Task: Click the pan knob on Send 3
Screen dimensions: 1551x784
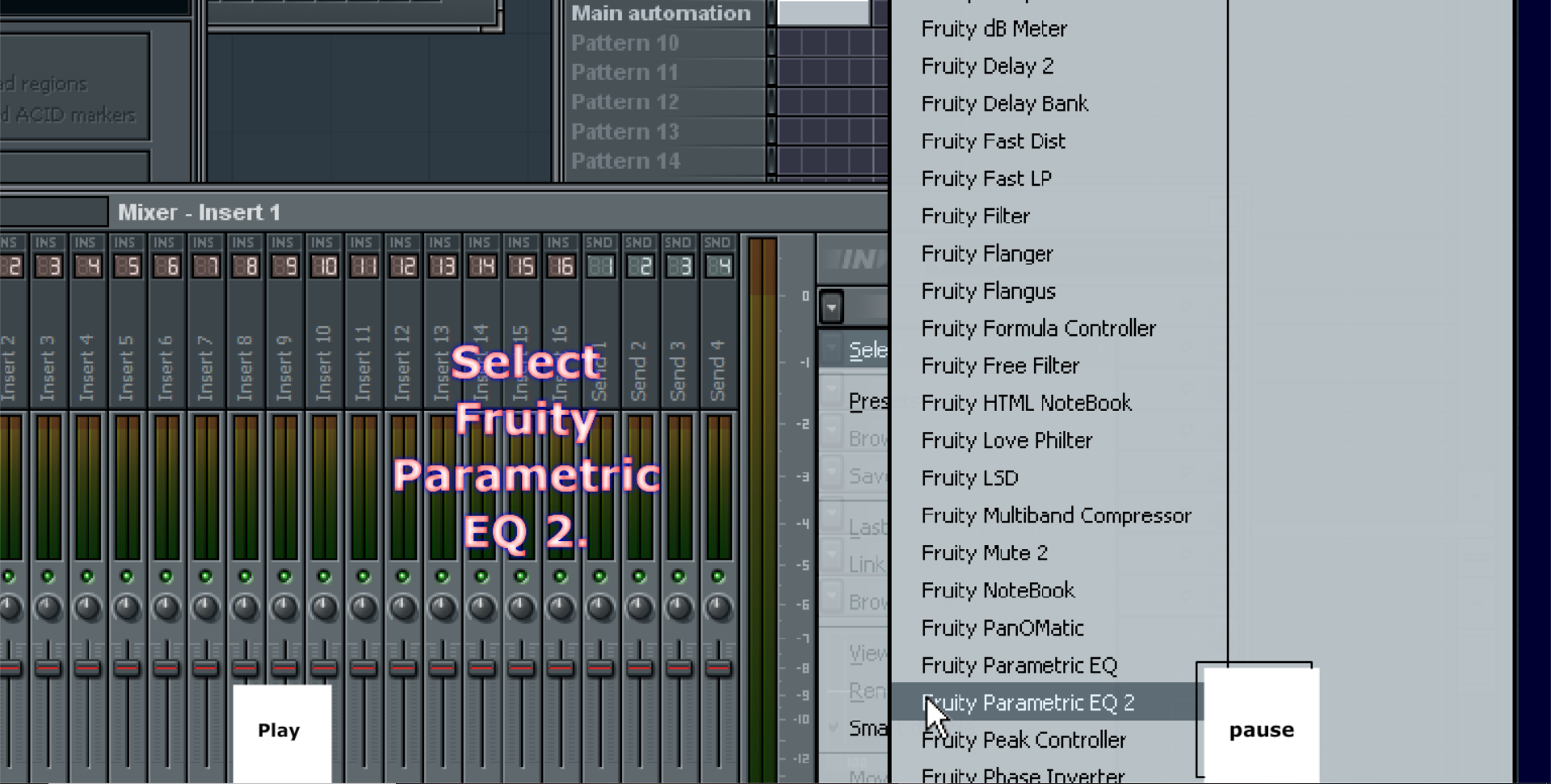Action: [x=679, y=608]
